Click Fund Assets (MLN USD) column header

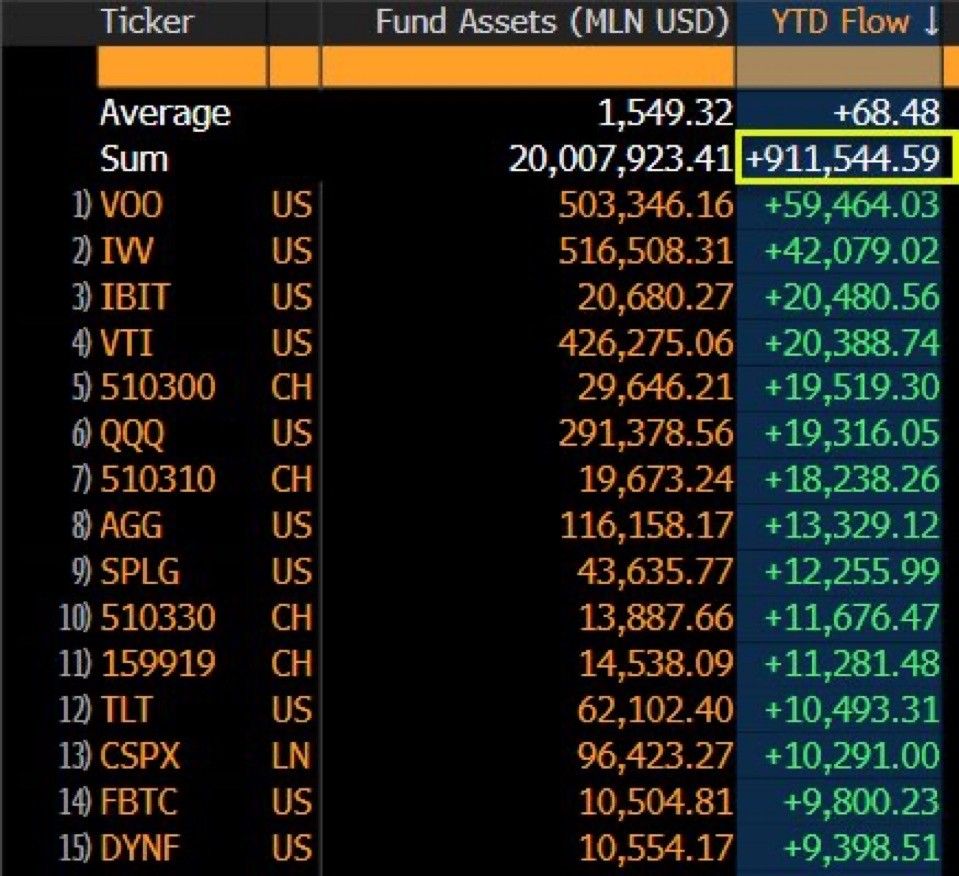552,22
